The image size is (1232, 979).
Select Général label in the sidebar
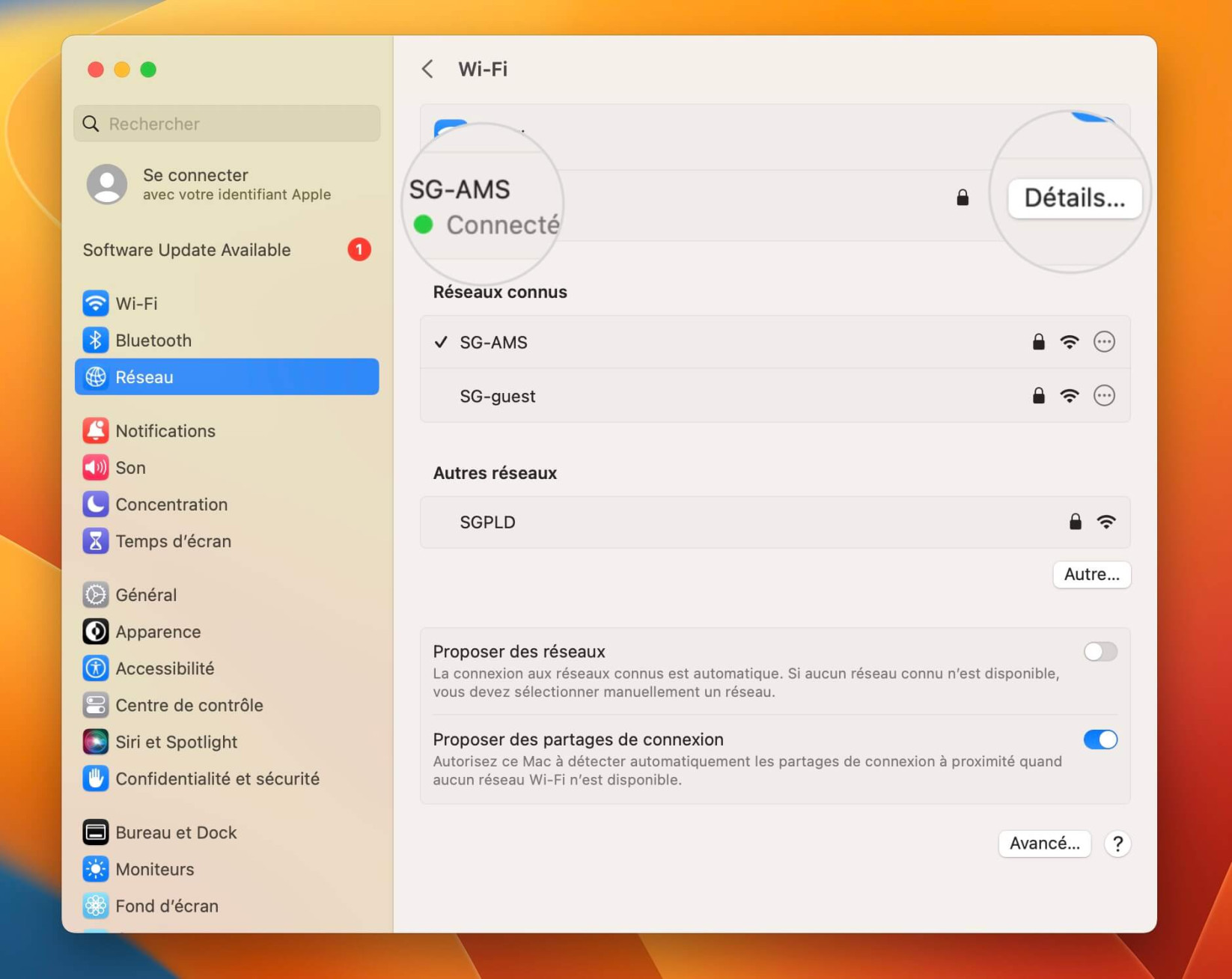coord(146,594)
